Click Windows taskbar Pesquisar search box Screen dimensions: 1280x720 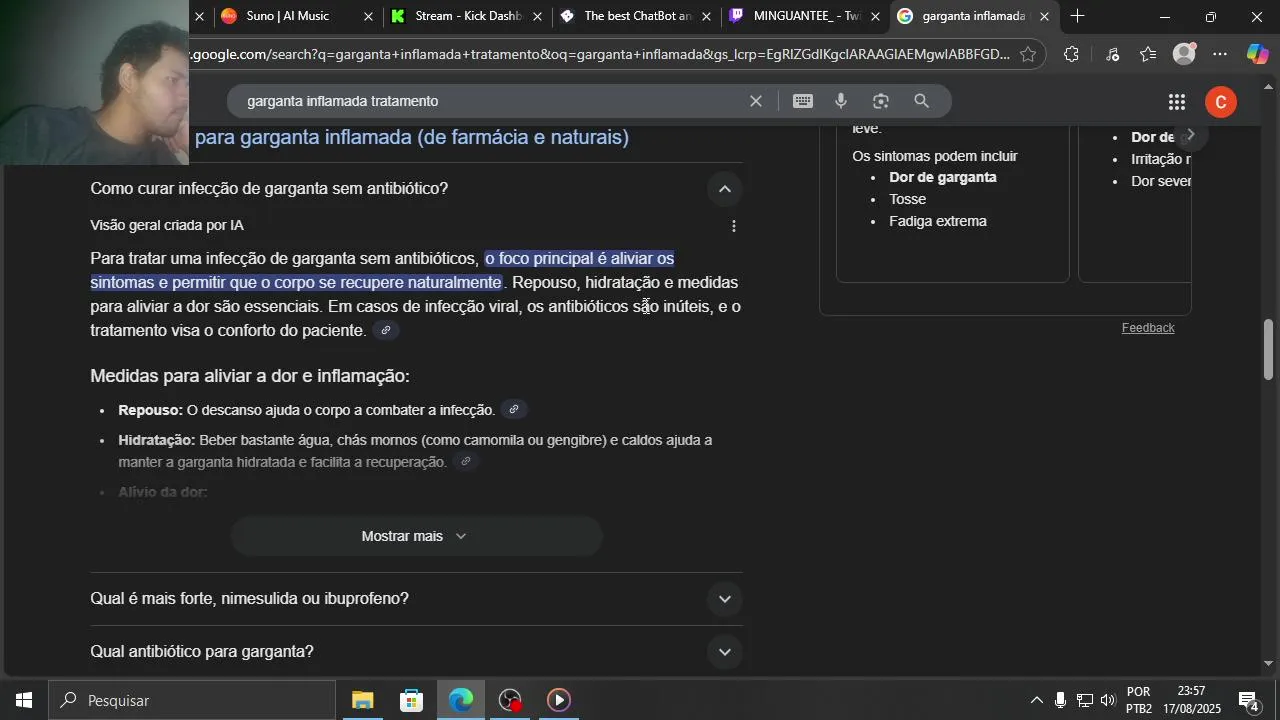tap(192, 700)
